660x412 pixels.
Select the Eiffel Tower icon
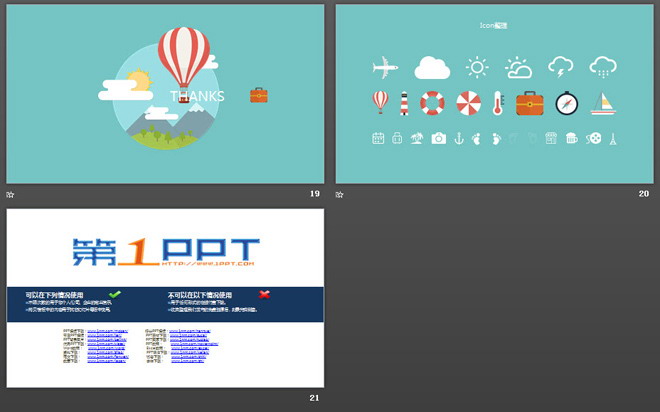[613, 138]
